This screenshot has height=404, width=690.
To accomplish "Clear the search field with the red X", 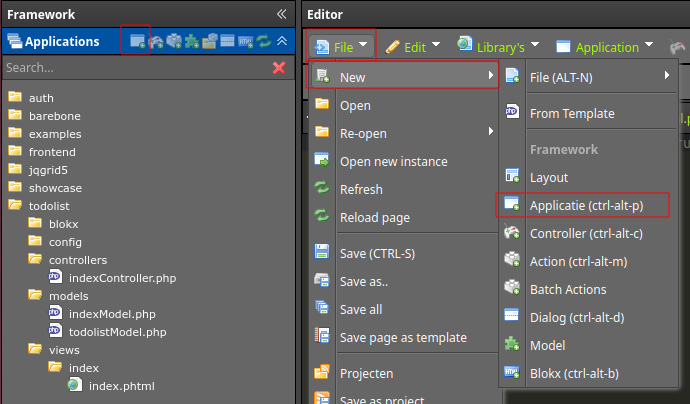I will pos(279,68).
